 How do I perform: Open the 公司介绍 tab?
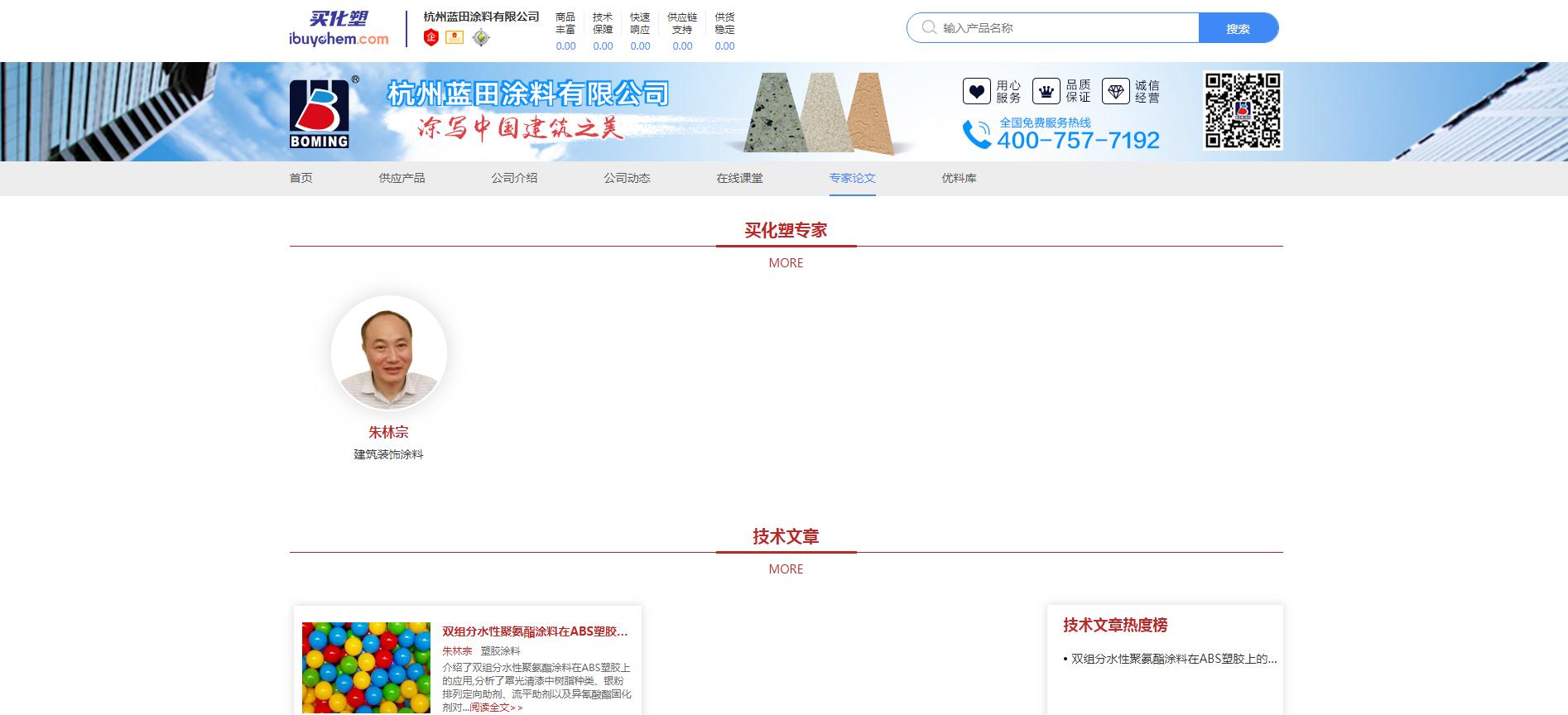515,178
